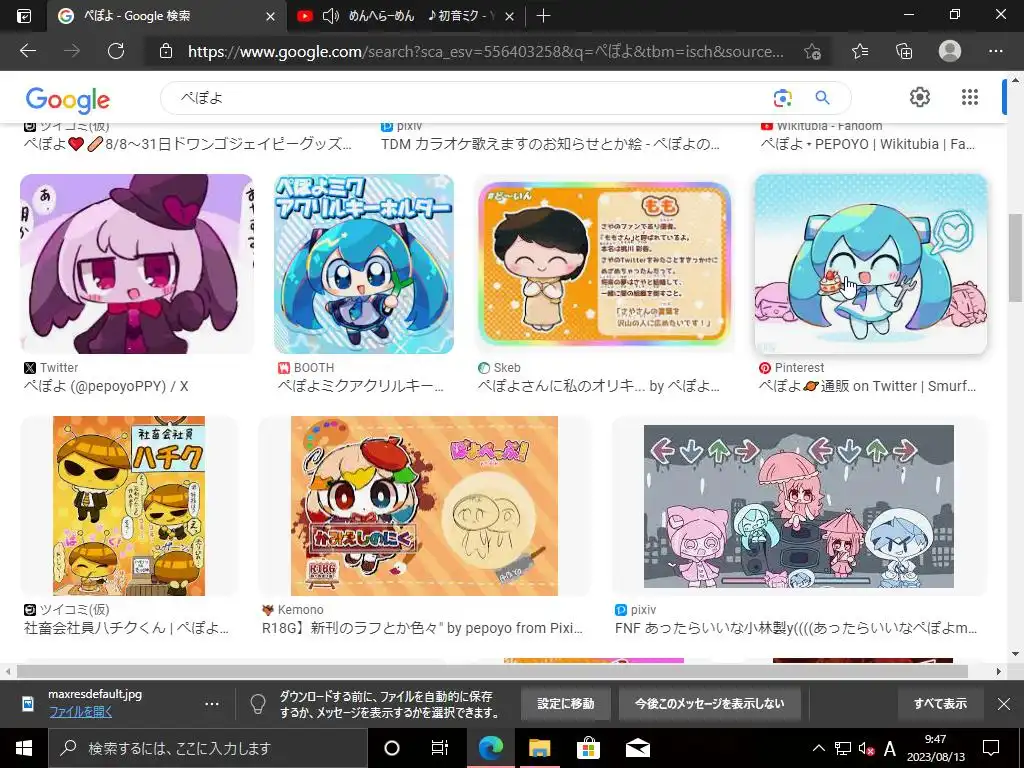Click the scroll right arrow
Viewport: 1024px width, 768px height.
(x=999, y=671)
